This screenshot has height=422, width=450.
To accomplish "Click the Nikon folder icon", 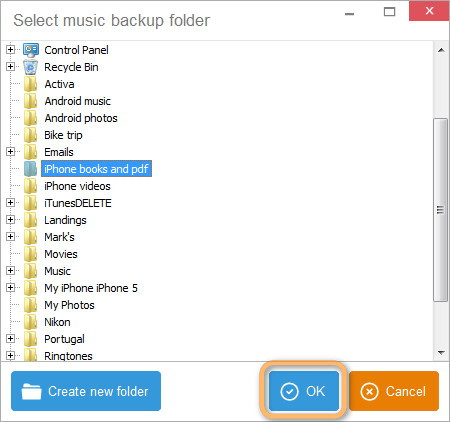I will coord(31,322).
